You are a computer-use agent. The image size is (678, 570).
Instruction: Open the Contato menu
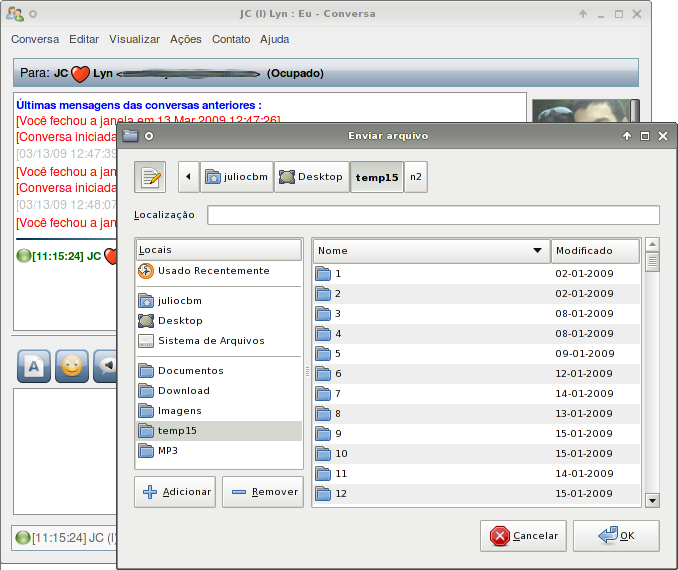coord(231,39)
